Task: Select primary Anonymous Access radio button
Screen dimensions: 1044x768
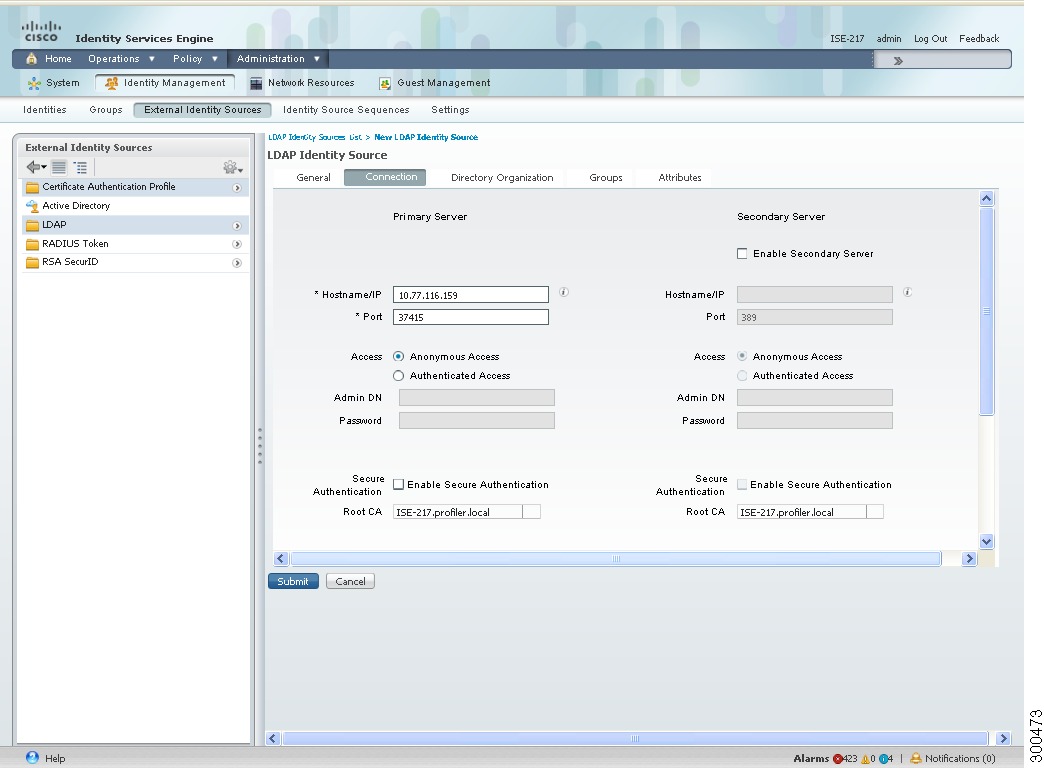Action: point(398,356)
